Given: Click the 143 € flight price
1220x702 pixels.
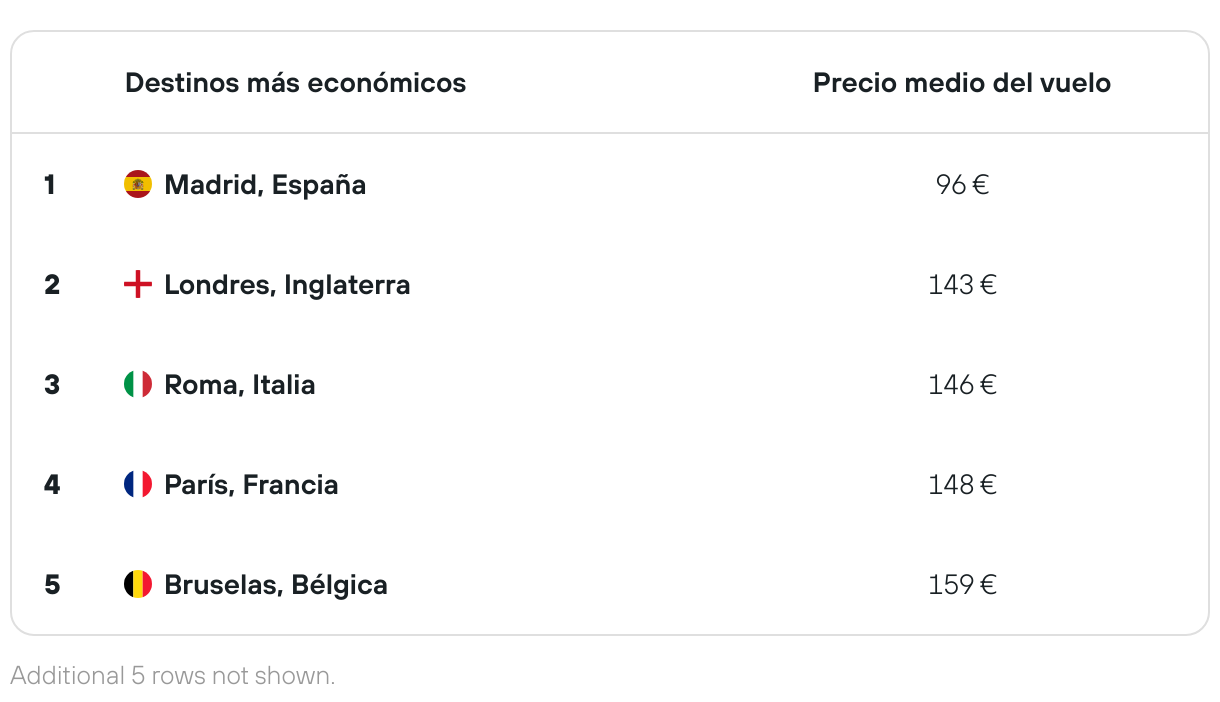Looking at the screenshot, I should pyautogui.click(x=962, y=285).
